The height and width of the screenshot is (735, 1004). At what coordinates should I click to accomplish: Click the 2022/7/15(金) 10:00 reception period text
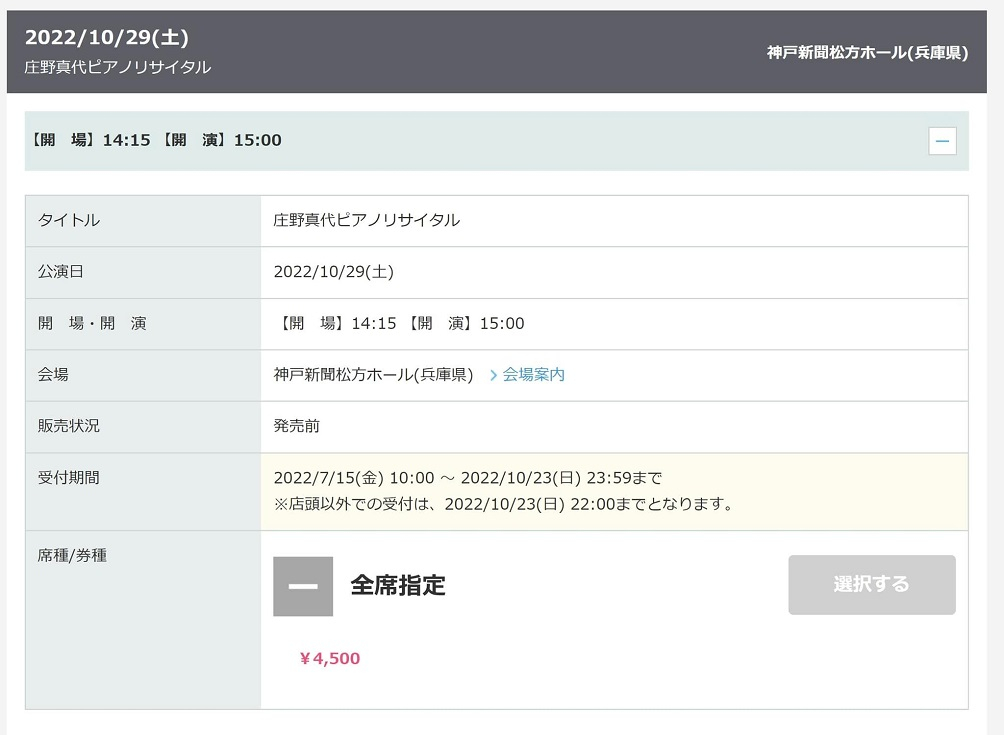pyautogui.click(x=353, y=478)
